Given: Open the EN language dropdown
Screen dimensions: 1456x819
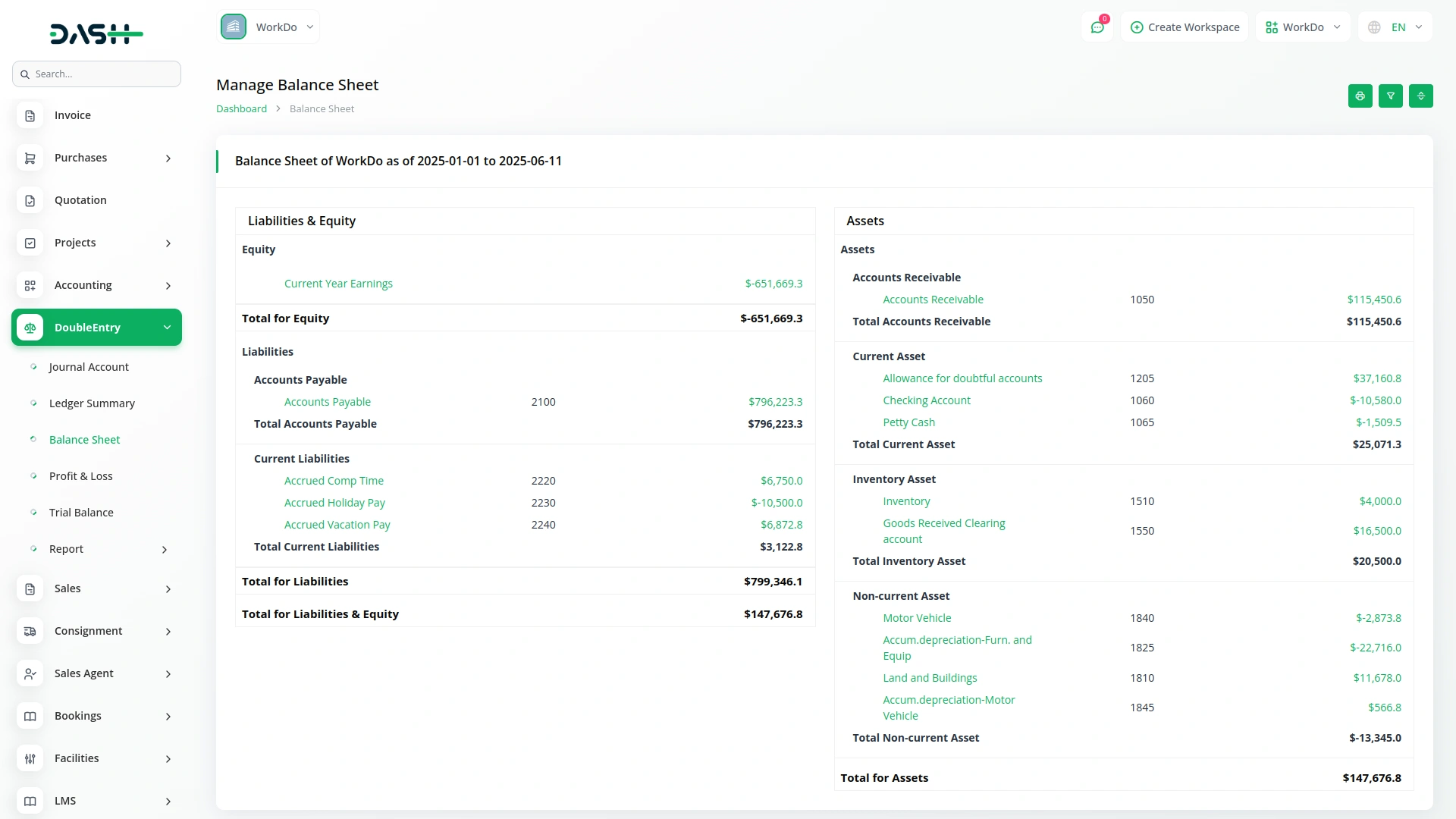Looking at the screenshot, I should tap(1396, 27).
